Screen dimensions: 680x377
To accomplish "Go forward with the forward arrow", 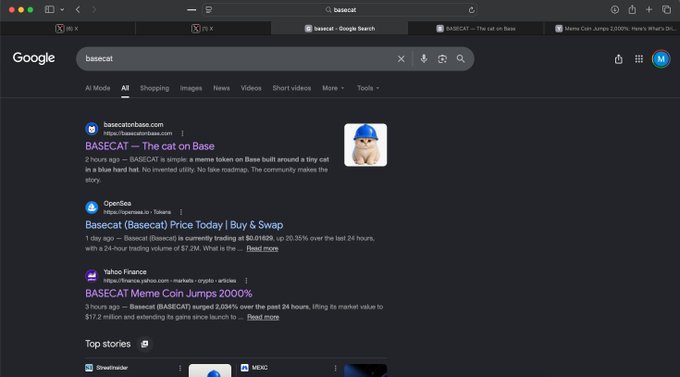I will coord(94,9).
